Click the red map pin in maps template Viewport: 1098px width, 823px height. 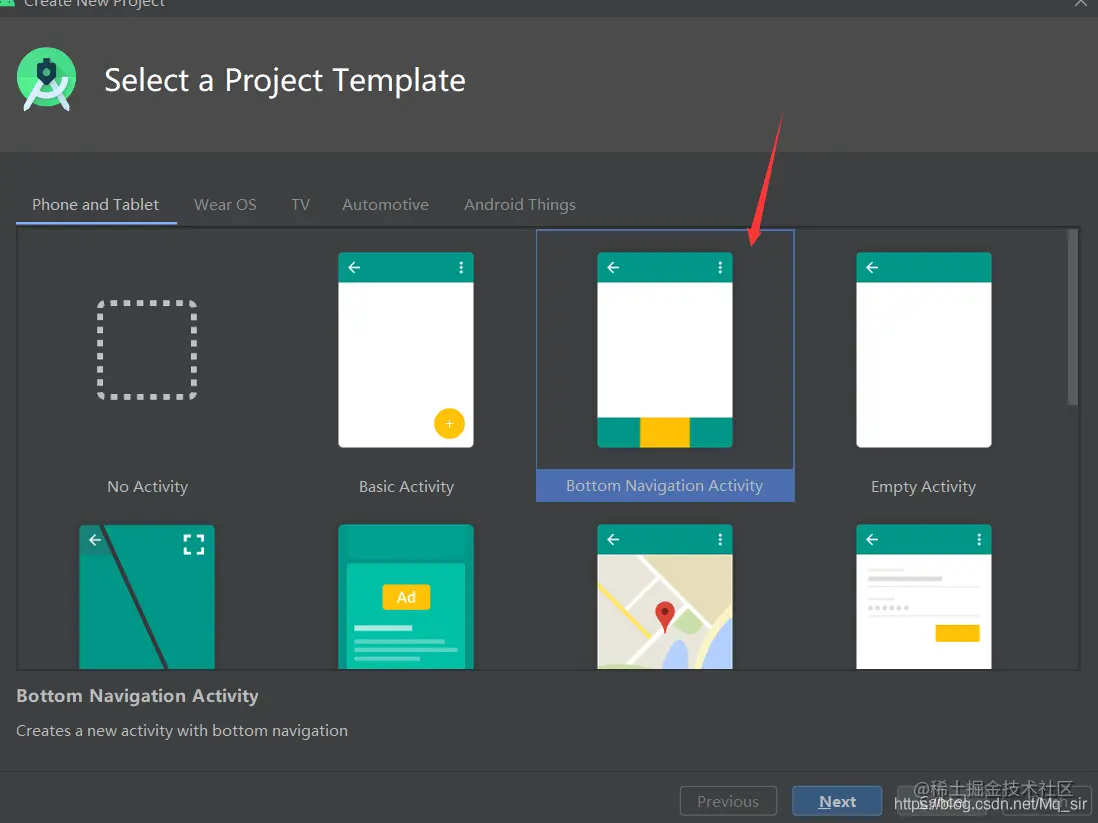click(x=665, y=616)
